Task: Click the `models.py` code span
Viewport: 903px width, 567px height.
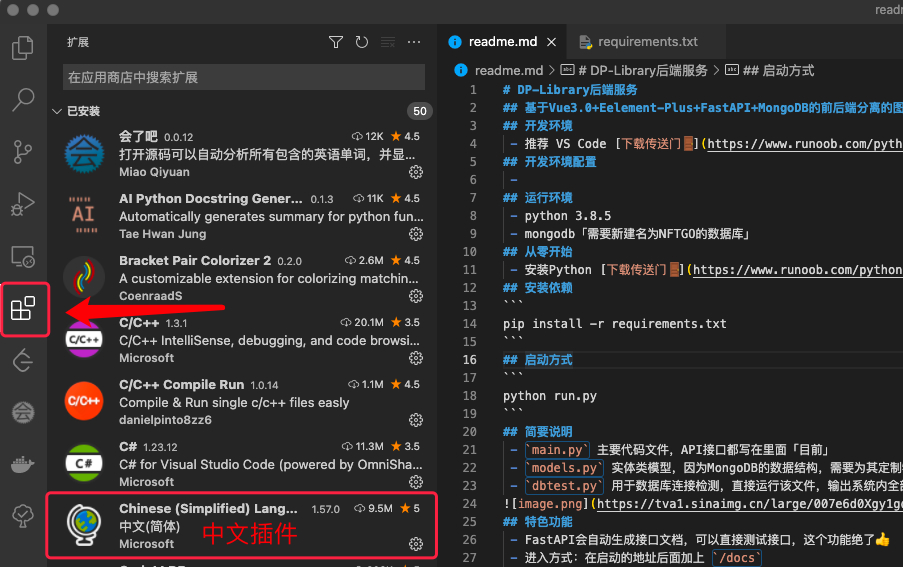Action: coord(564,468)
